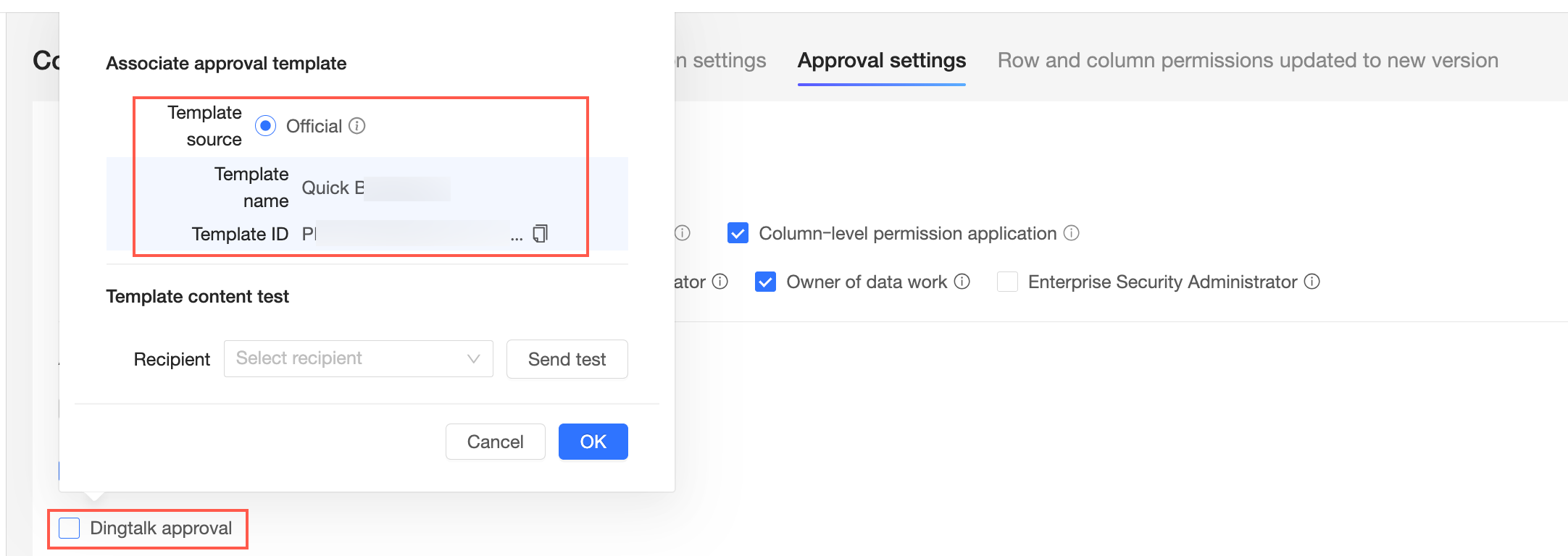Image resolution: width=1568 pixels, height=556 pixels.
Task: Click info icon left of Owner of data work checkbox
Action: tap(720, 282)
